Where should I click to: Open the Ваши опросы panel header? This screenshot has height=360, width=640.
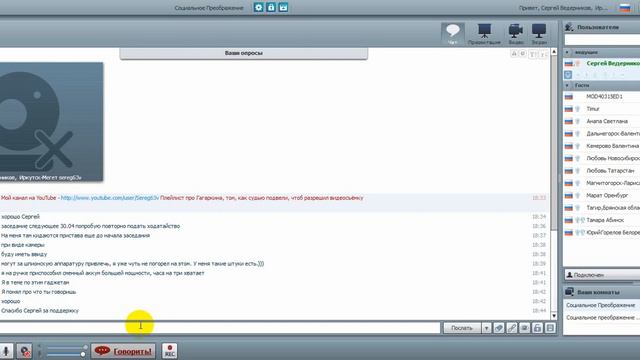[244, 53]
